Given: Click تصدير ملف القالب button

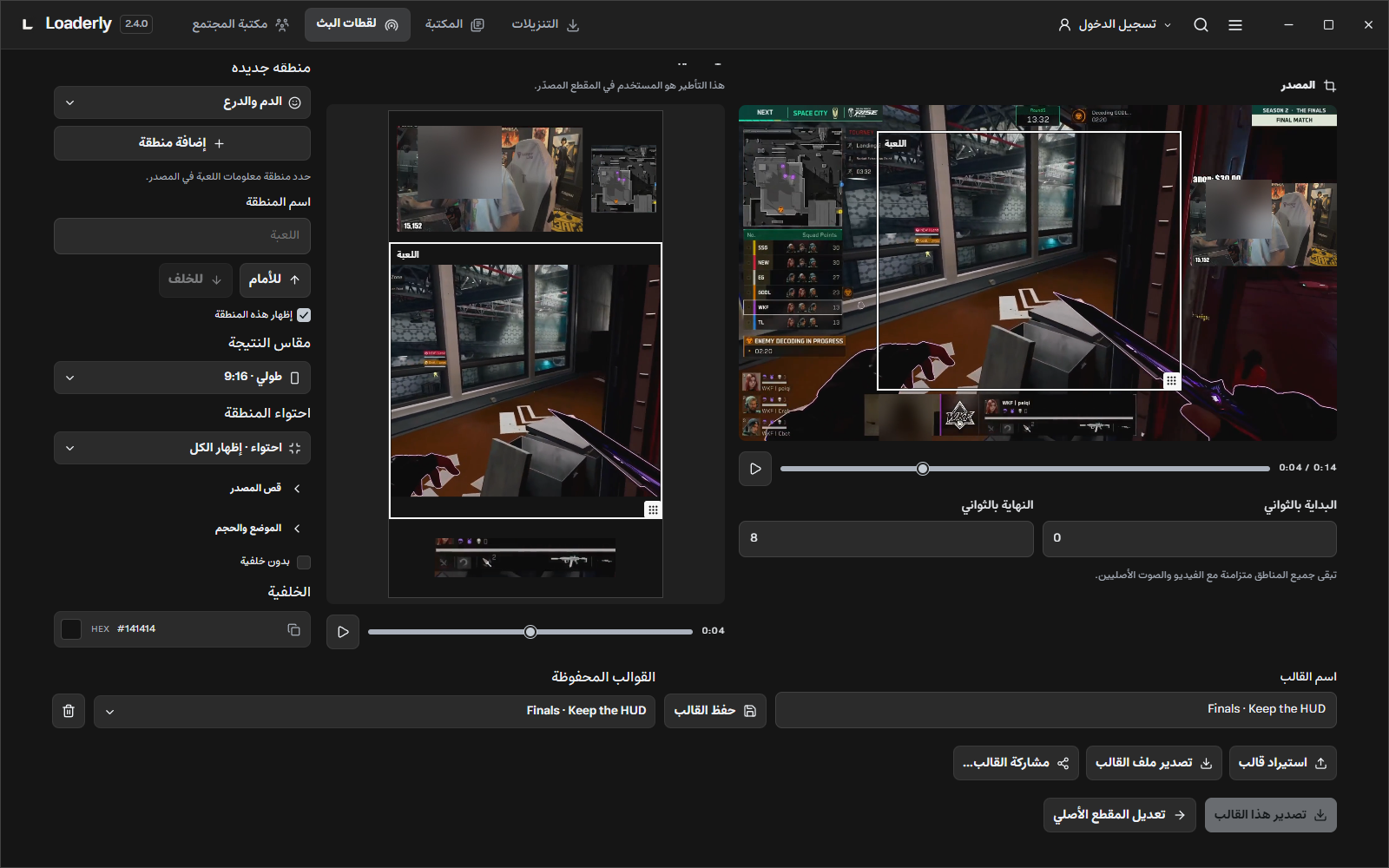Looking at the screenshot, I should 1154,763.
